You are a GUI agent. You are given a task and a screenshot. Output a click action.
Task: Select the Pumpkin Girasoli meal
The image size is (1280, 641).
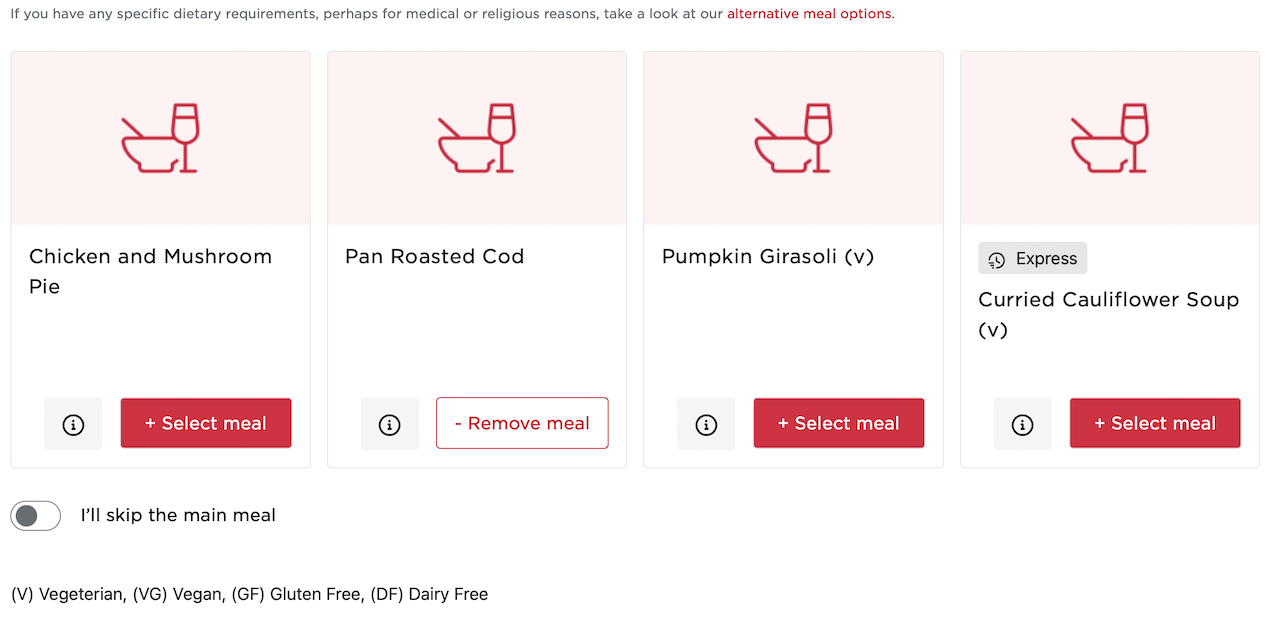(839, 423)
